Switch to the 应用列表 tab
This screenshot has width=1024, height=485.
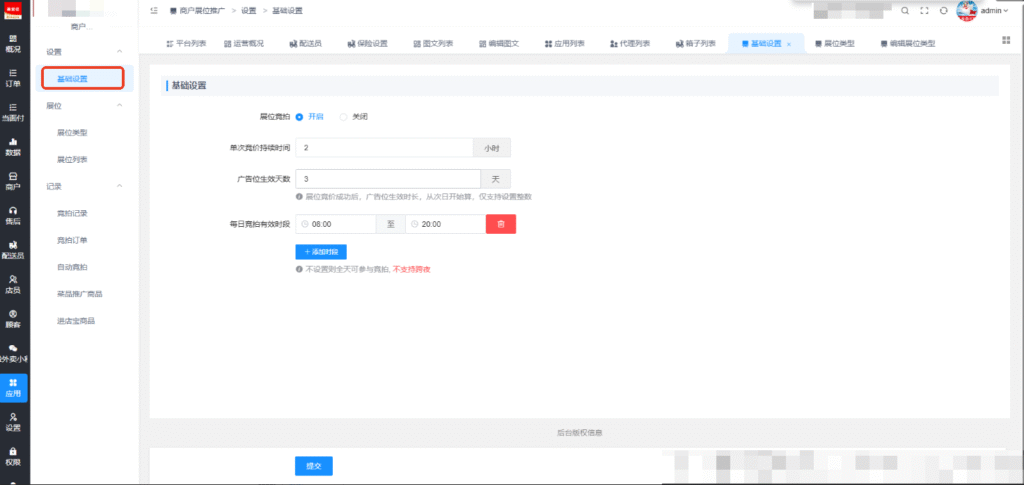pos(565,44)
